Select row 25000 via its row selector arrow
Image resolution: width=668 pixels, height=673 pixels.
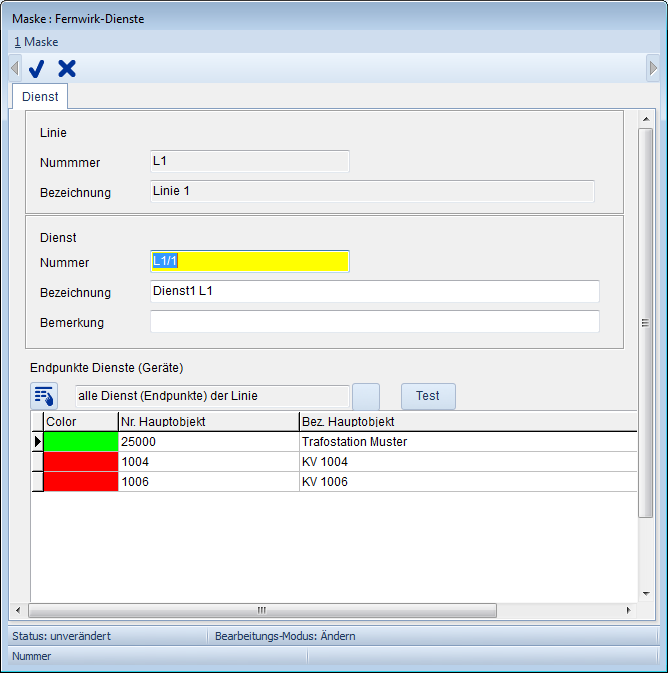(37, 442)
